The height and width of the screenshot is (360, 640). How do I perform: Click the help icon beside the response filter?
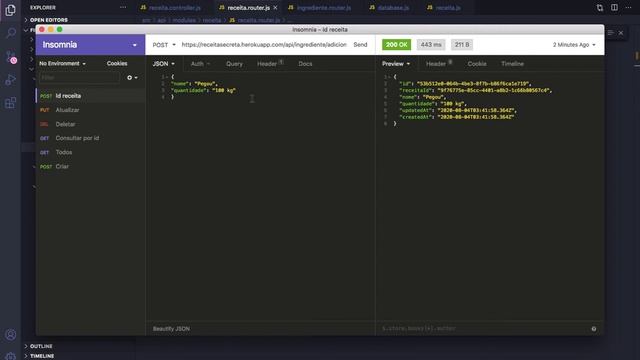(594, 329)
